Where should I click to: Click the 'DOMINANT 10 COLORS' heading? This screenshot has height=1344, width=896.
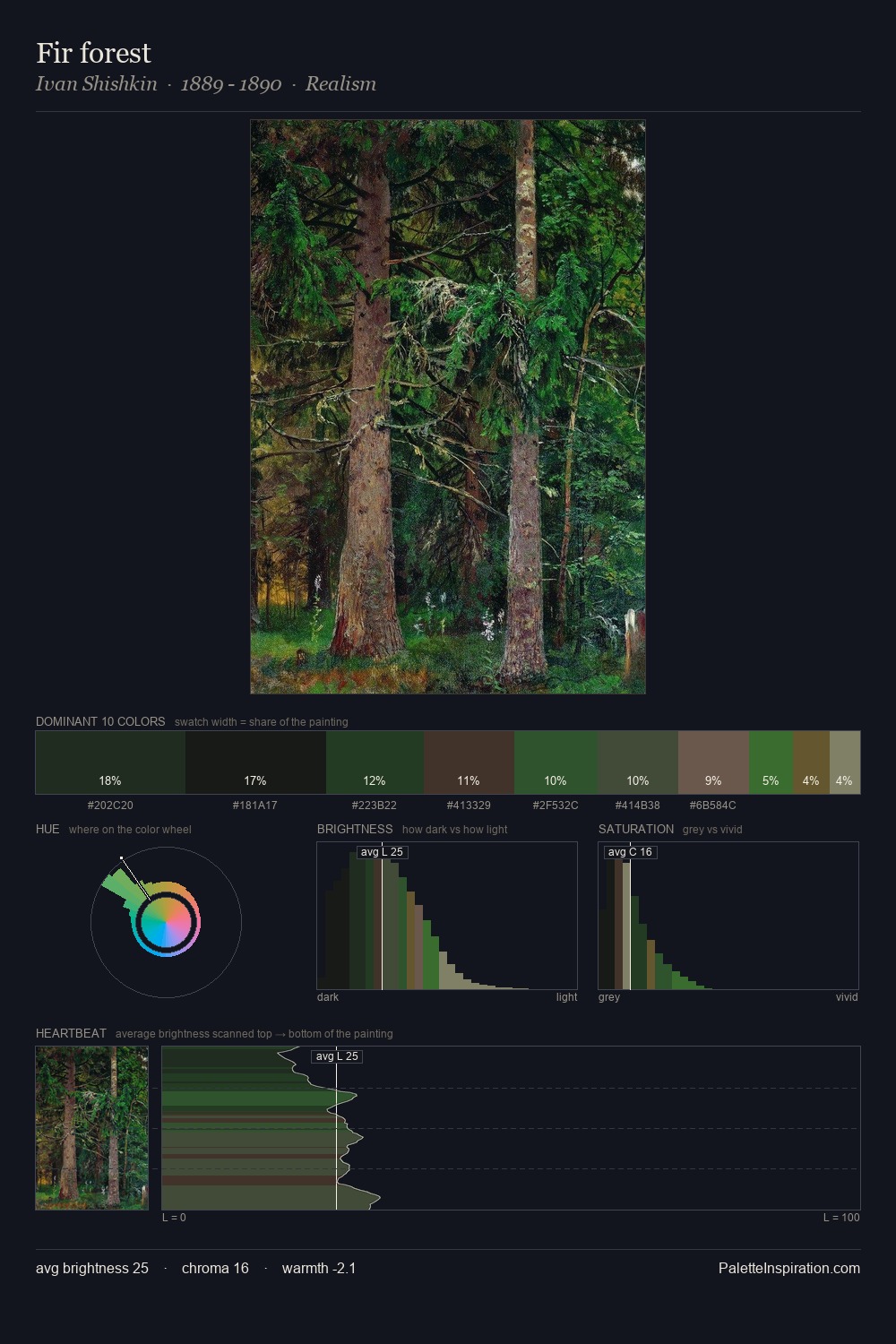tap(100, 721)
